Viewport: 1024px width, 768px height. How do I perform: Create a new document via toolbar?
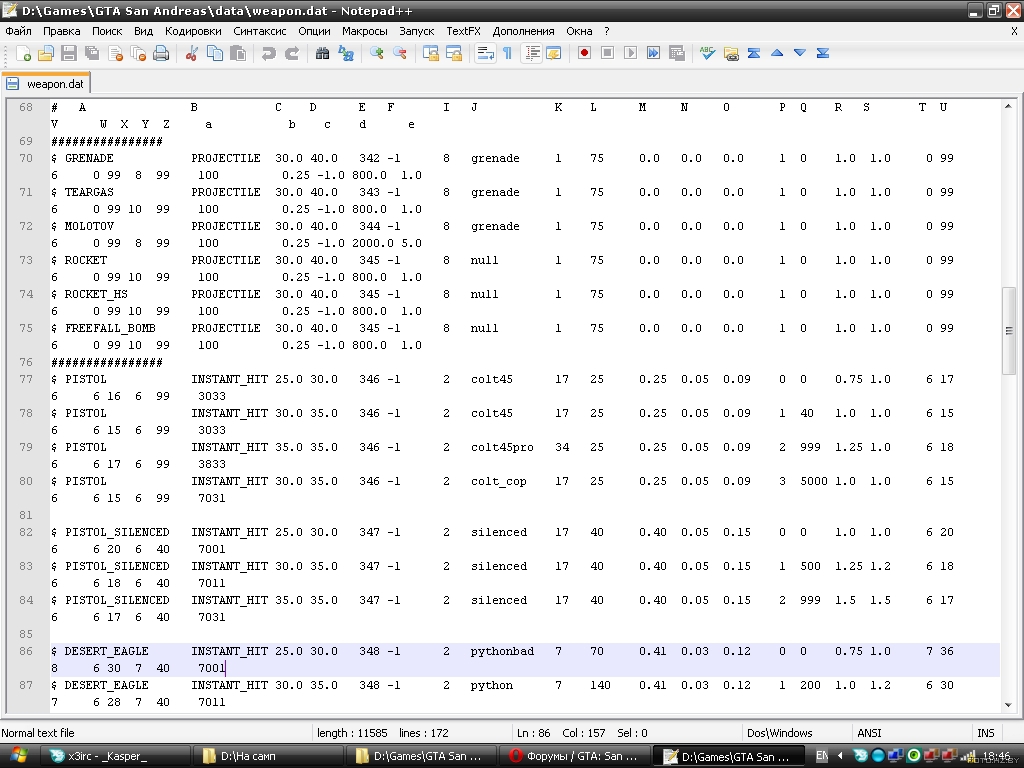coord(23,54)
